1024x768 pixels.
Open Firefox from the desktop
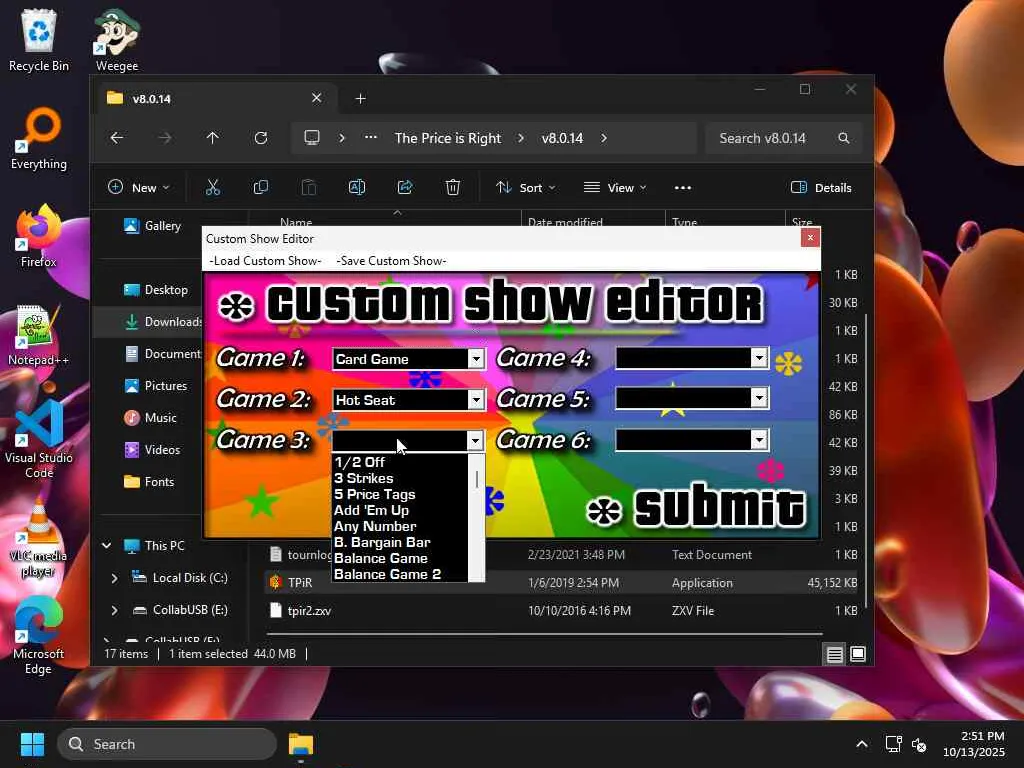point(39,236)
